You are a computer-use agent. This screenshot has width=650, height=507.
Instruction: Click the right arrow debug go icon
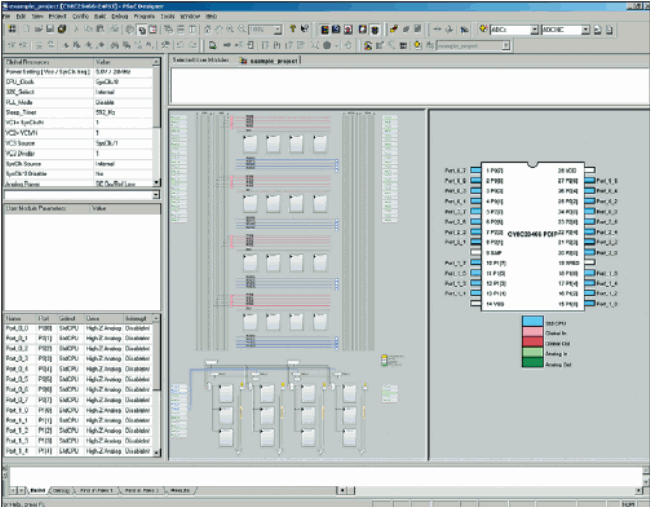pyautogui.click(x=227, y=45)
